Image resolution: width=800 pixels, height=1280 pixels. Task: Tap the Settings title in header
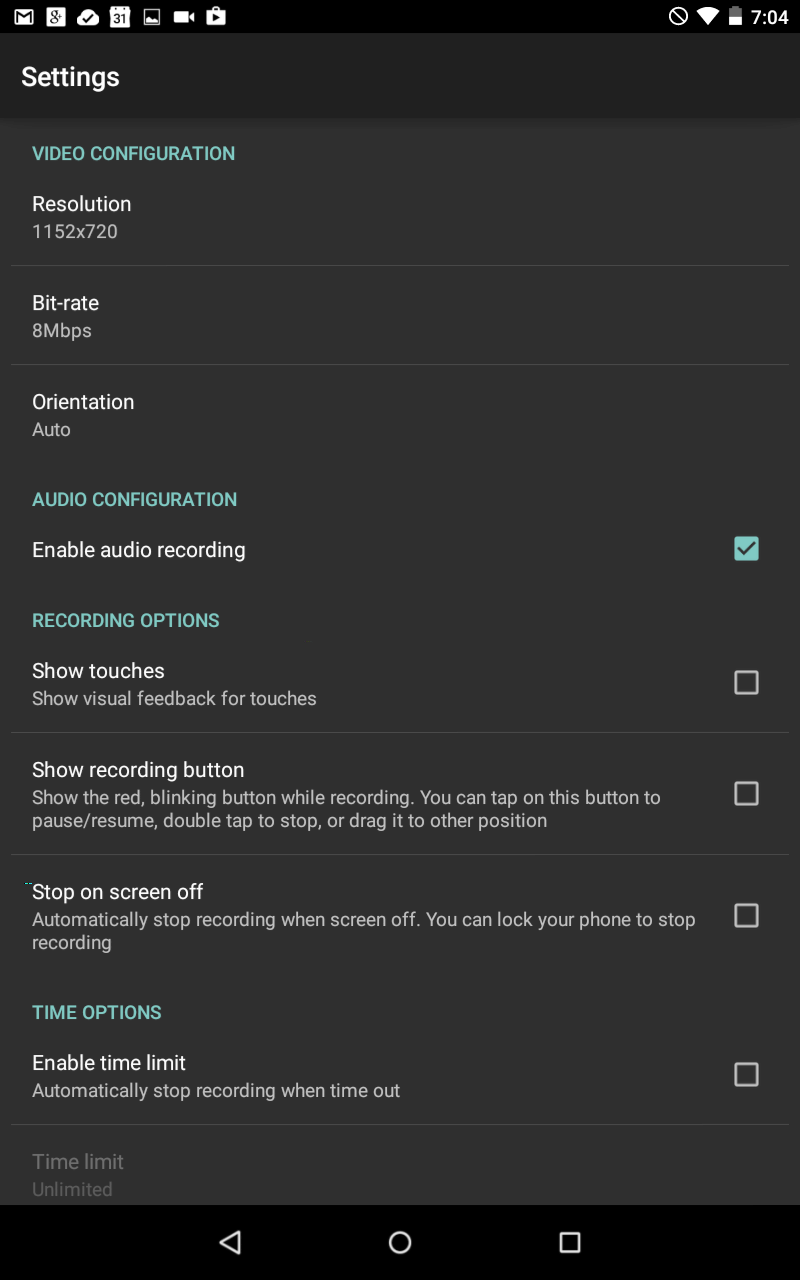(x=70, y=77)
